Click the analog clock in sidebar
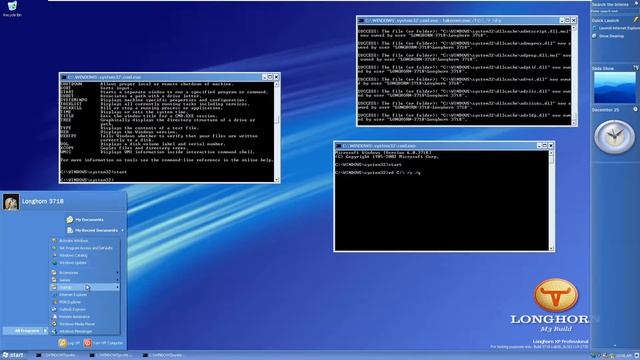 point(614,137)
